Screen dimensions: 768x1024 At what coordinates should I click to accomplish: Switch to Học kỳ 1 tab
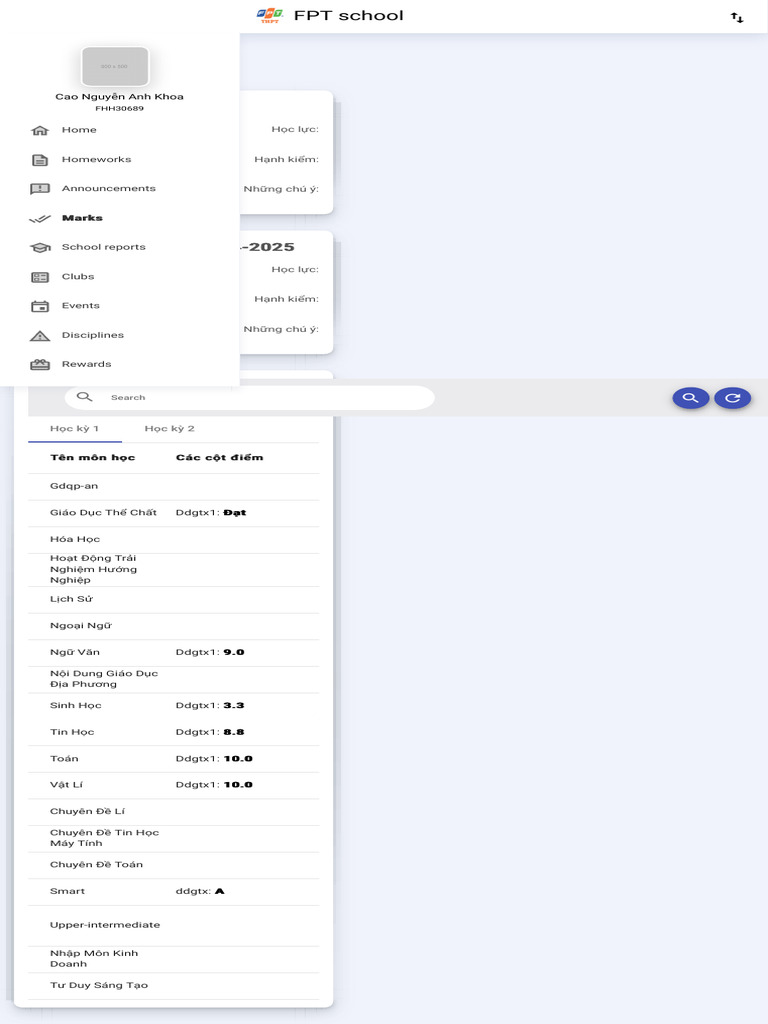pos(74,428)
